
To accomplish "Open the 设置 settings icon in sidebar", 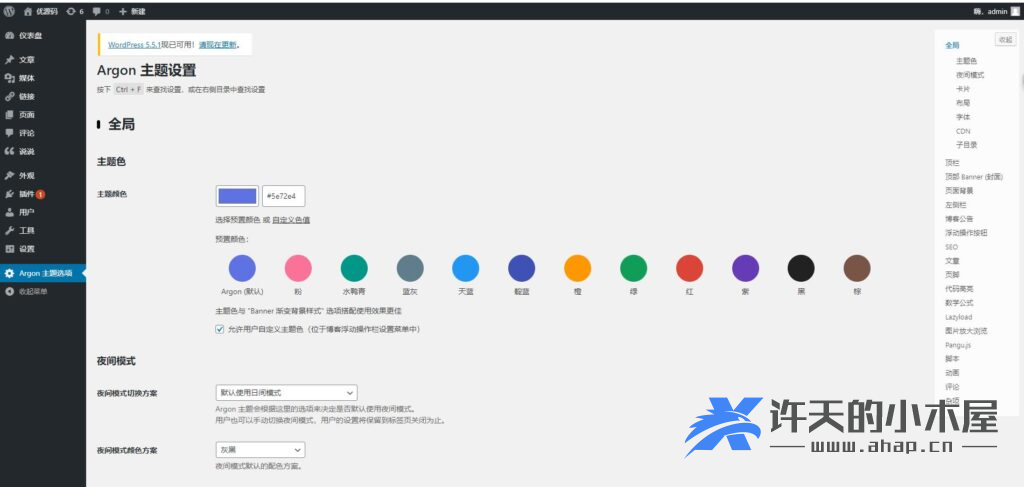I will [9, 249].
